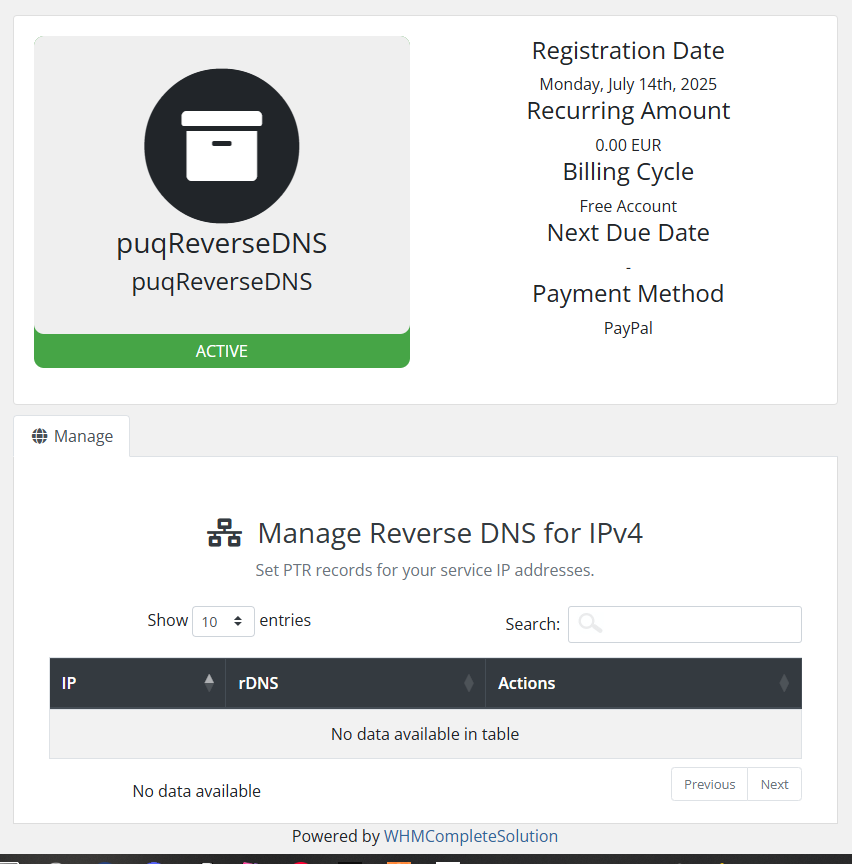Image resolution: width=852 pixels, height=864 pixels.
Task: Click the 'PayPal' payment method value
Action: click(628, 328)
